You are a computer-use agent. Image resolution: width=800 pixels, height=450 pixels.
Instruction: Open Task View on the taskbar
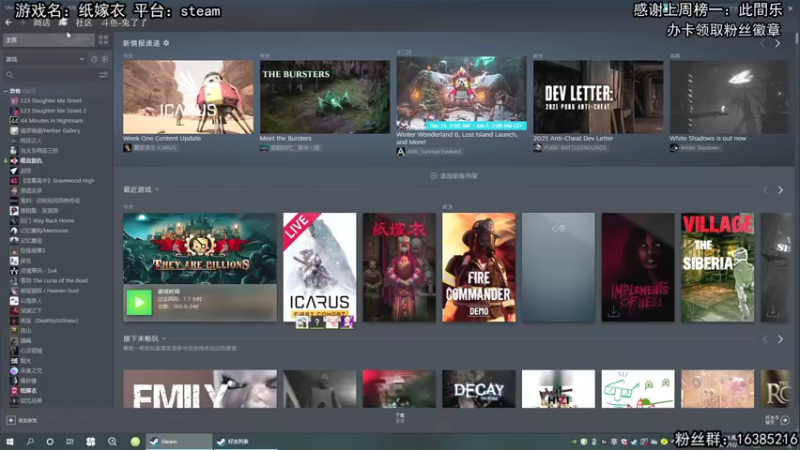pyautogui.click(x=70, y=442)
